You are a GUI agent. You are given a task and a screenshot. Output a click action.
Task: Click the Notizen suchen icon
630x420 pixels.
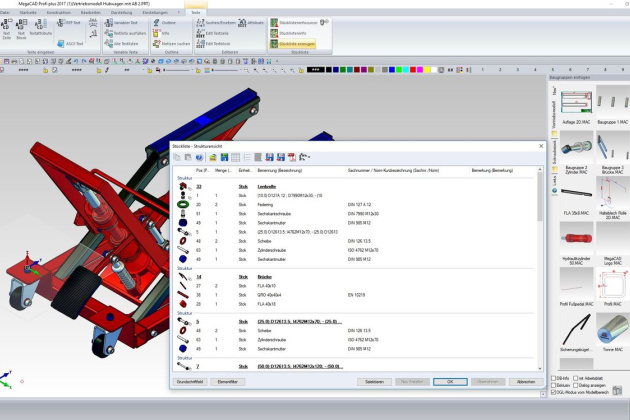(x=172, y=44)
